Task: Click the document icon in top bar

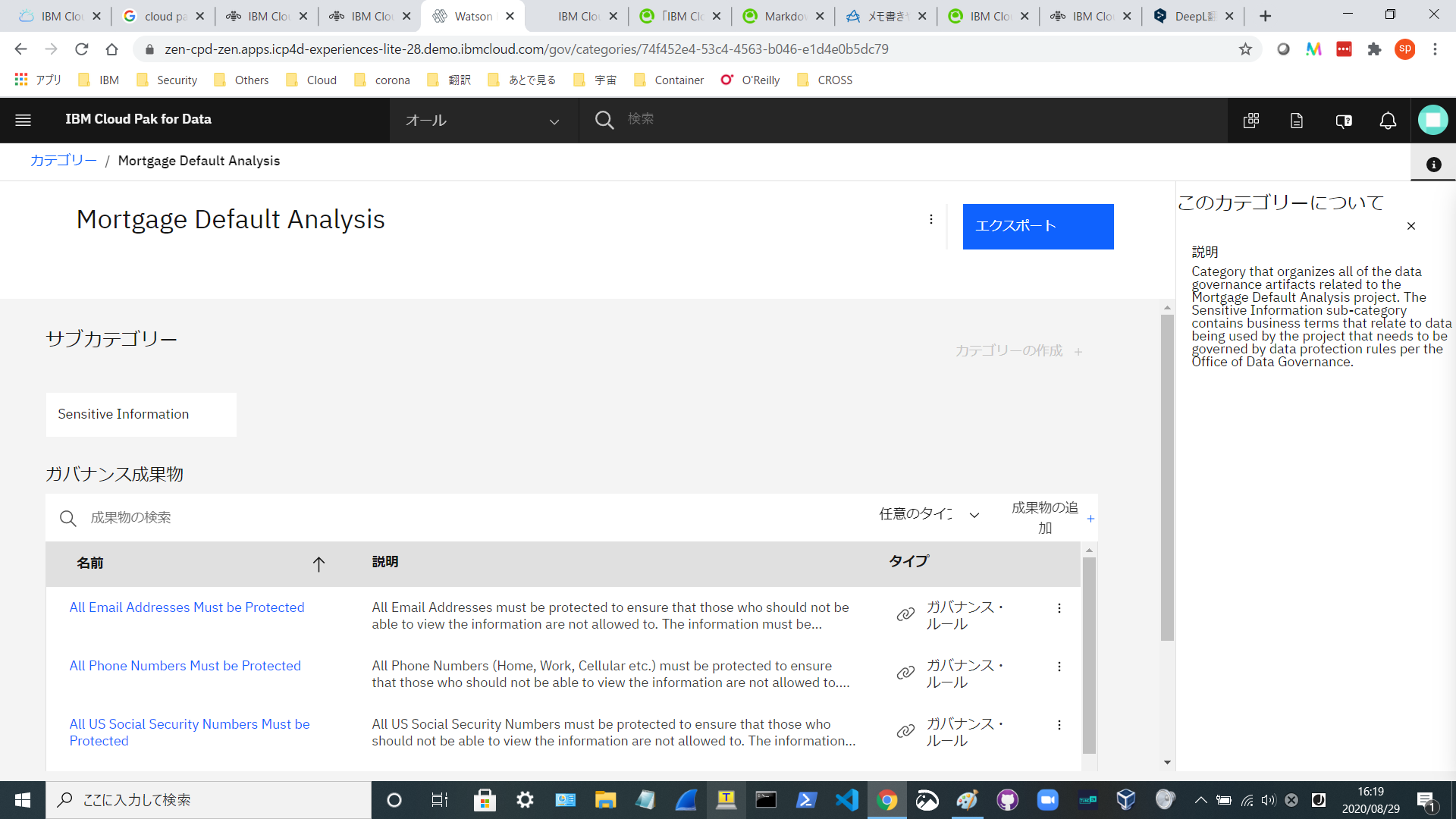Action: click(1297, 121)
